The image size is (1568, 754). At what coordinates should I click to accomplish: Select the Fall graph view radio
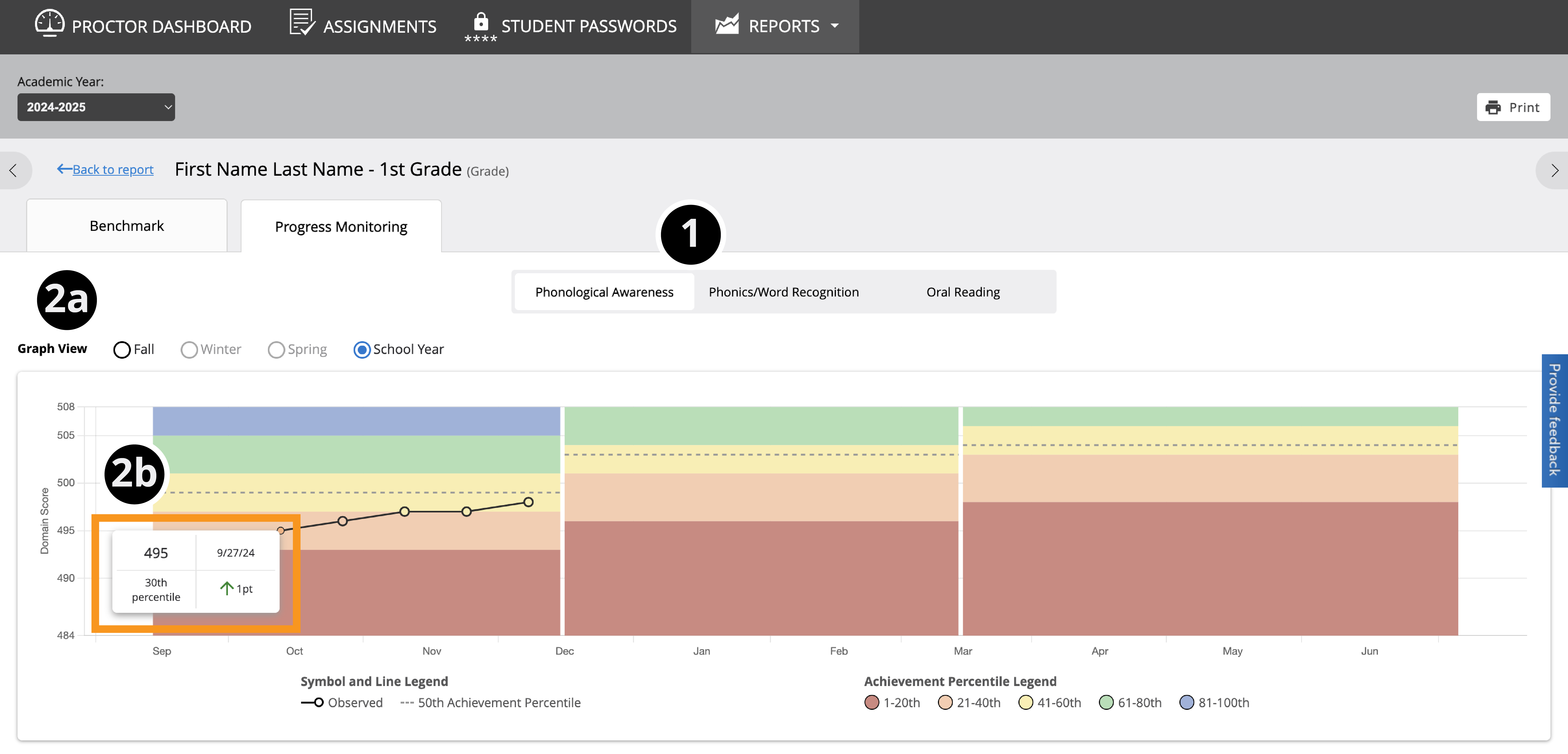pos(122,350)
